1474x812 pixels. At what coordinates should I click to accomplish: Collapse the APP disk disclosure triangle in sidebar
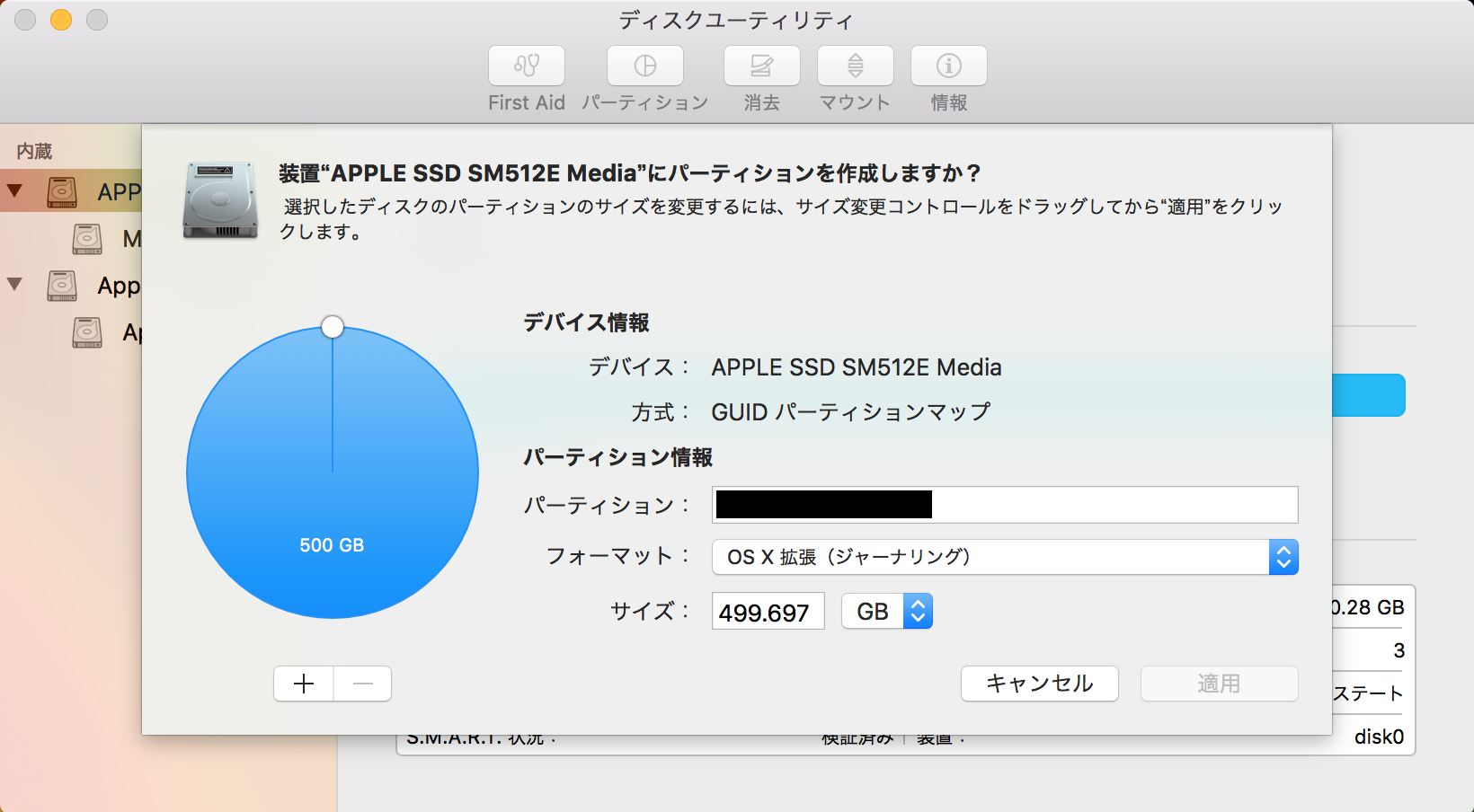tap(14, 190)
